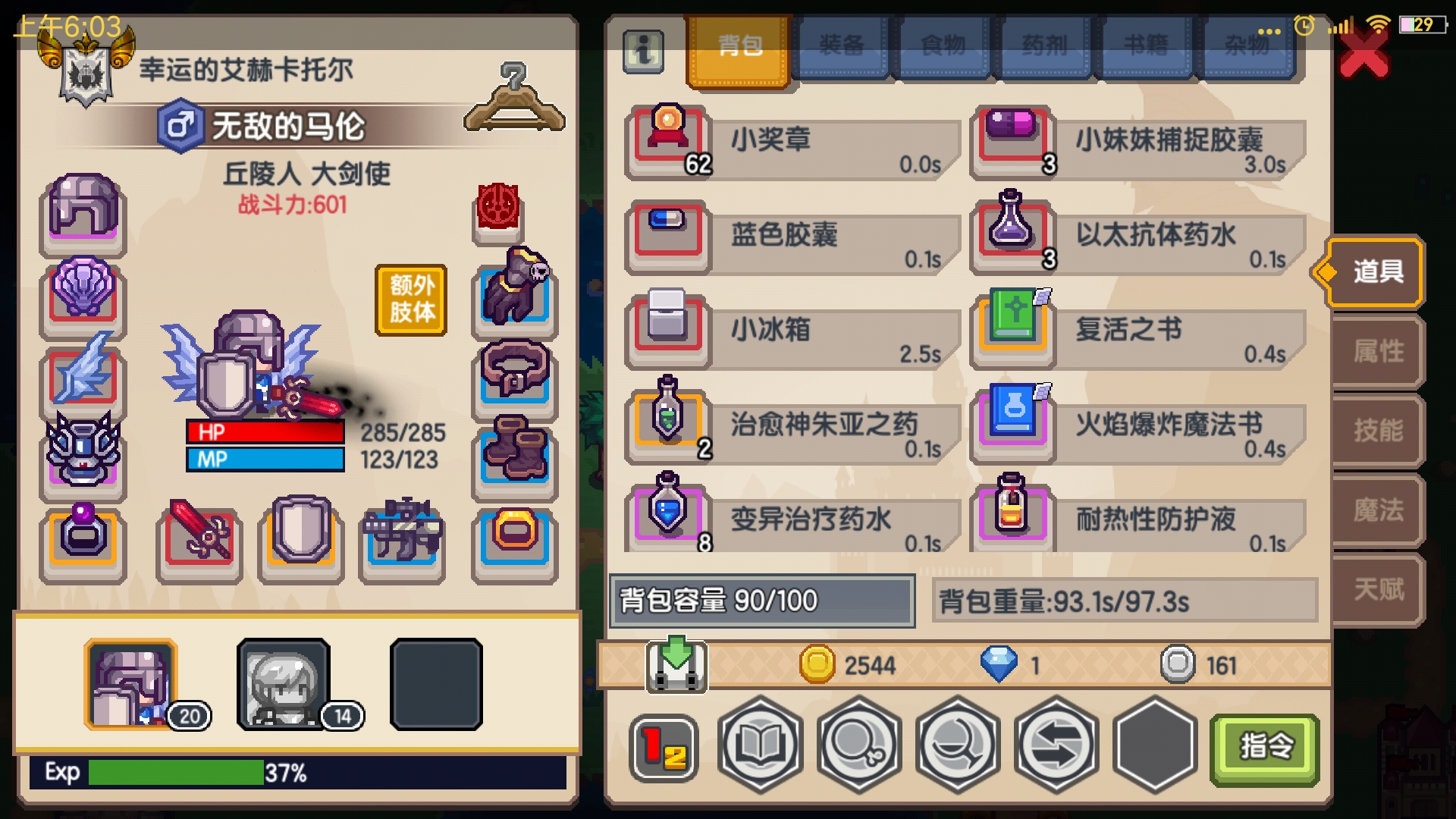Image resolution: width=1456 pixels, height=819 pixels.
Task: Click the green download bag icon
Action: [x=676, y=665]
